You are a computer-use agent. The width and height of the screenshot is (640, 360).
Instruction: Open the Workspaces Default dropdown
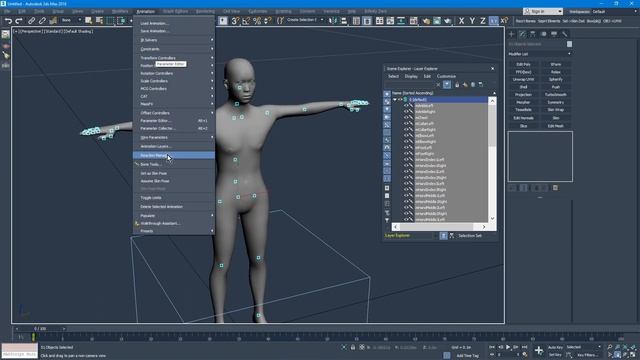pyautogui.click(x=614, y=12)
